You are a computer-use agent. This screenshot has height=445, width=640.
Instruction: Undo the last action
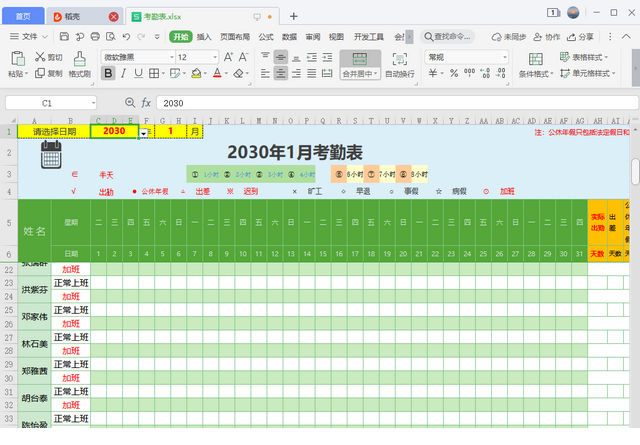pos(126,37)
